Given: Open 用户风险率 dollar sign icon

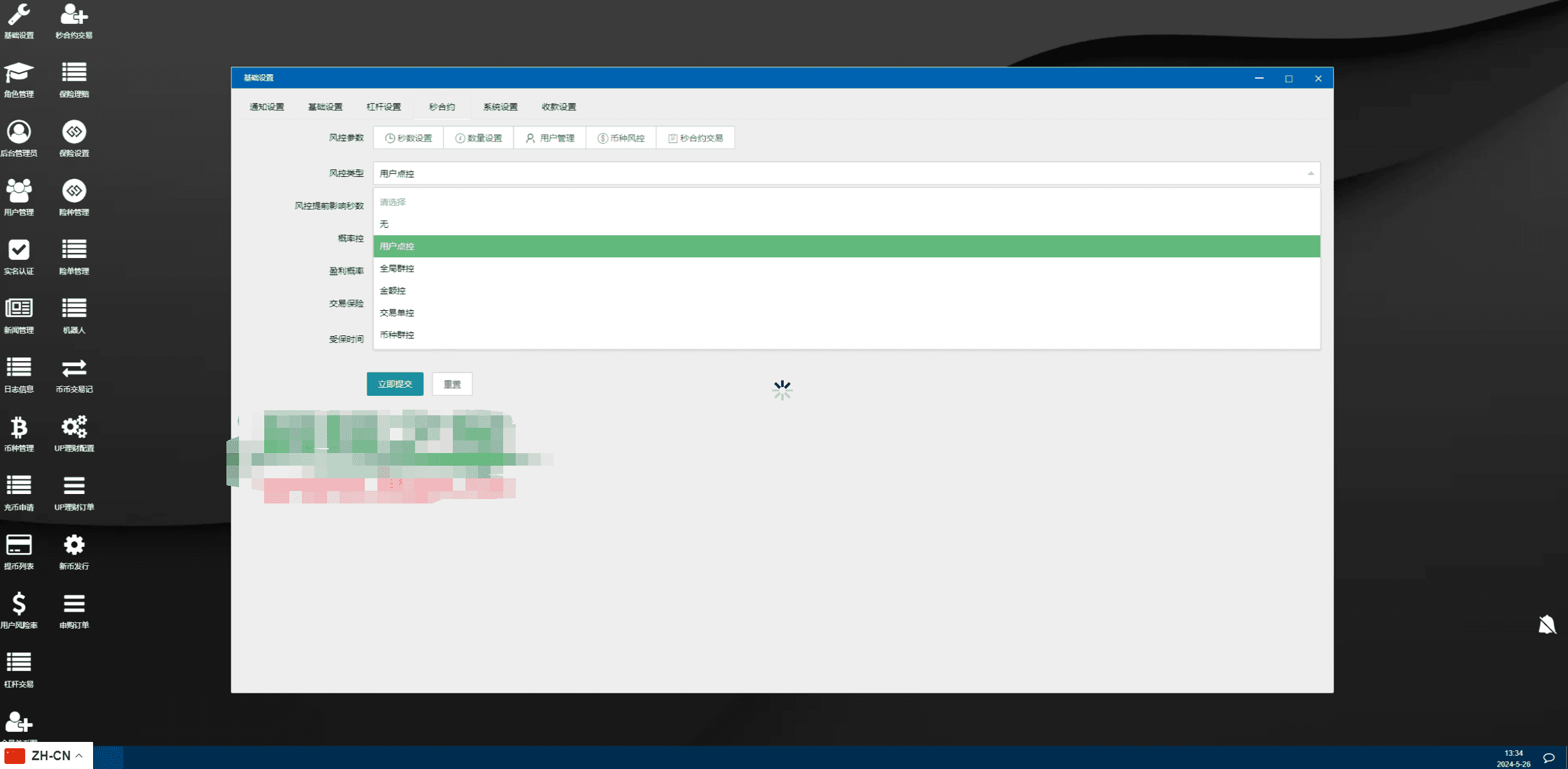Looking at the screenshot, I should [x=19, y=604].
